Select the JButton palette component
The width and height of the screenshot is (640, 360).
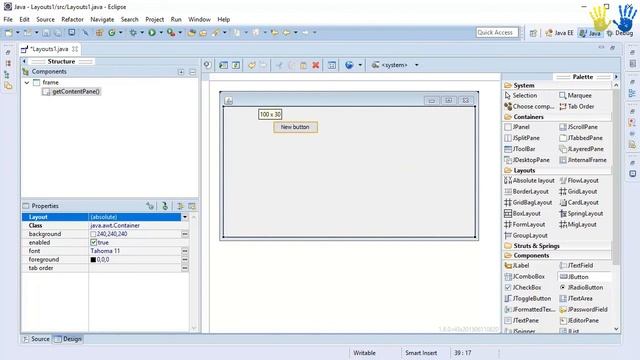click(574, 276)
